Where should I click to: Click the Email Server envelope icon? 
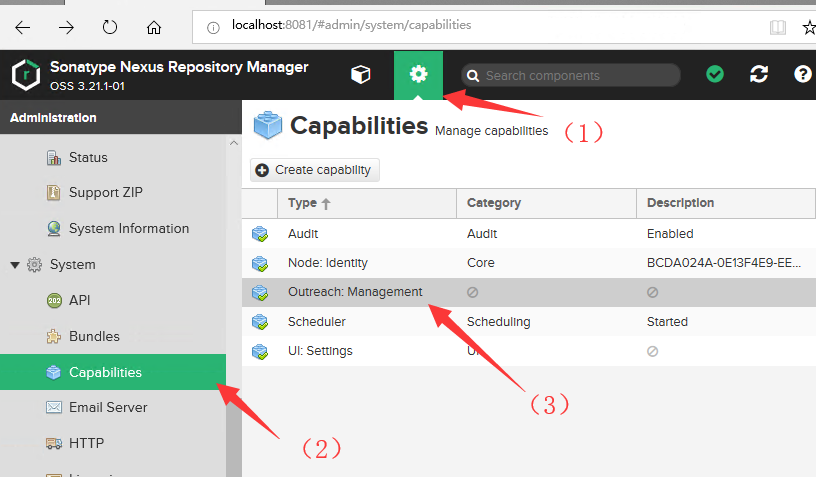tap(54, 407)
